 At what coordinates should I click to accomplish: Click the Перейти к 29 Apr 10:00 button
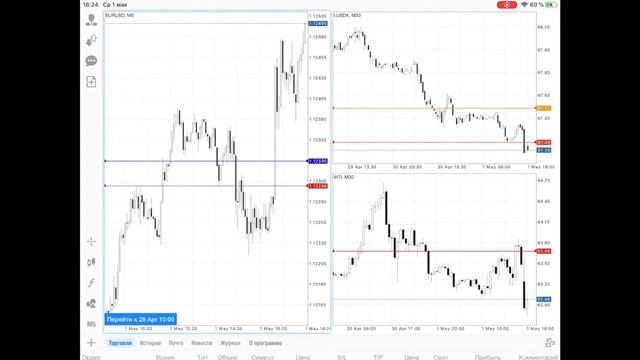[140, 319]
